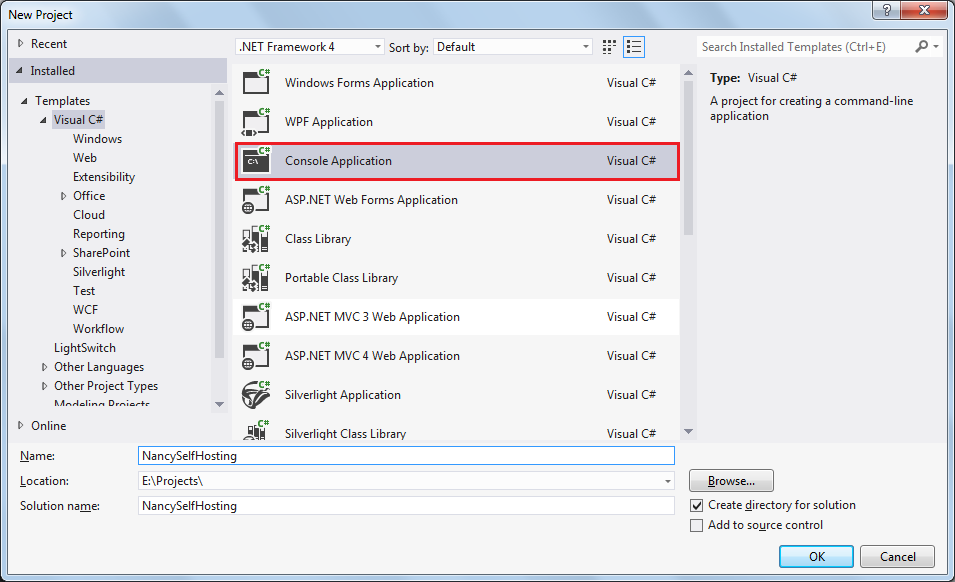This screenshot has height=582, width=955.
Task: Open the .NET Framework version dropdown
Action: tap(310, 47)
